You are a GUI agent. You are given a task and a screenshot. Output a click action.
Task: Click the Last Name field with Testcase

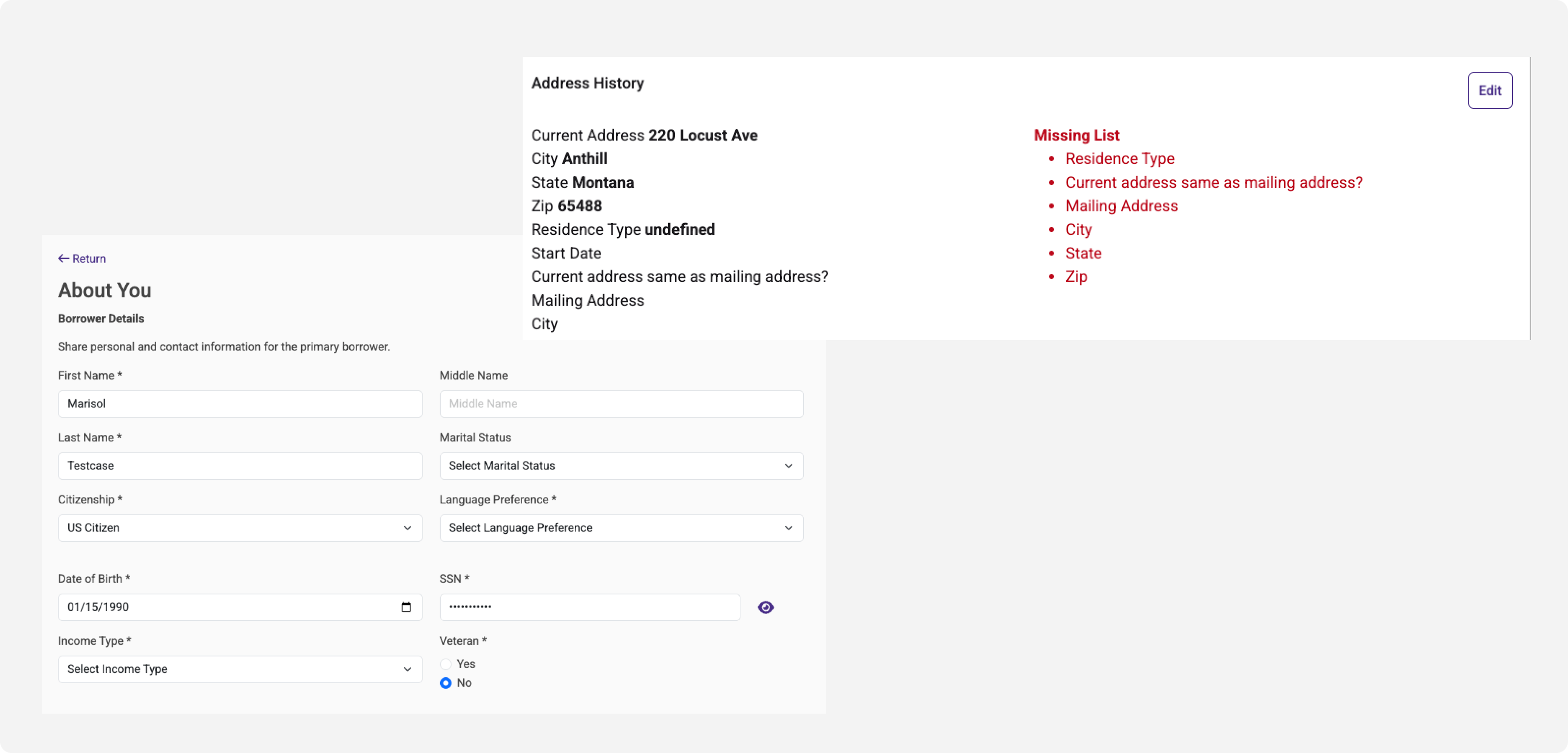pyautogui.click(x=240, y=466)
